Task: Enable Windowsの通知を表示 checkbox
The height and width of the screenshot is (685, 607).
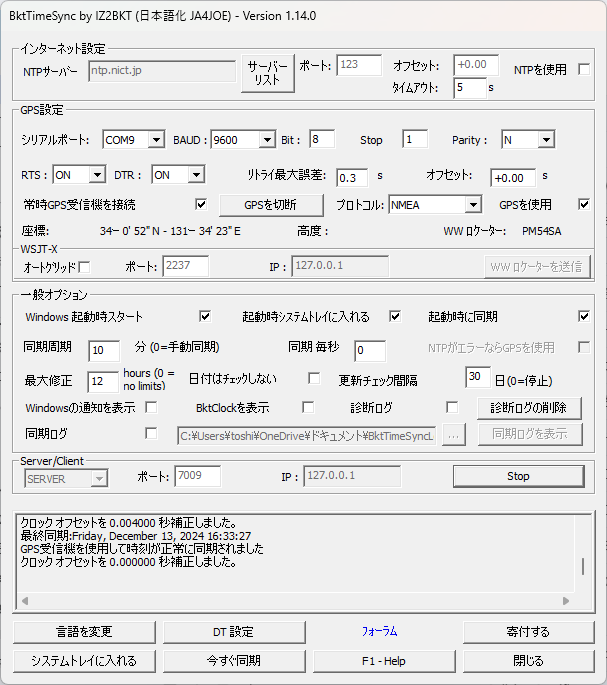Action: coord(151,408)
